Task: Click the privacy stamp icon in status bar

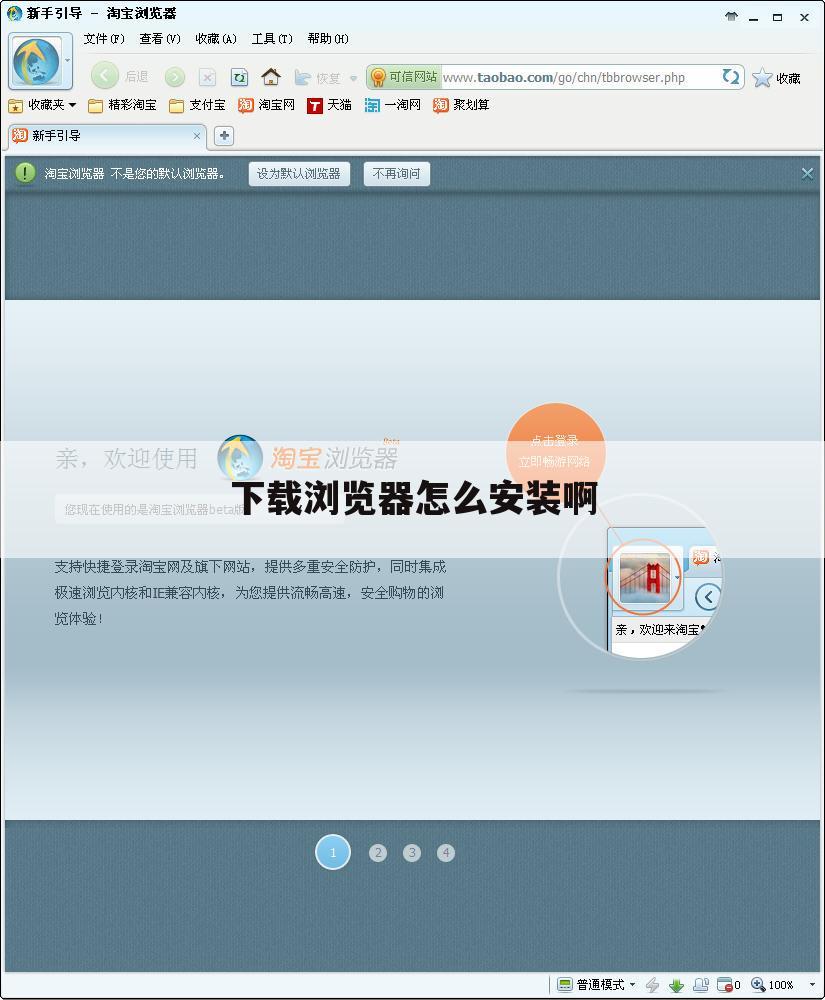Action: point(701,985)
